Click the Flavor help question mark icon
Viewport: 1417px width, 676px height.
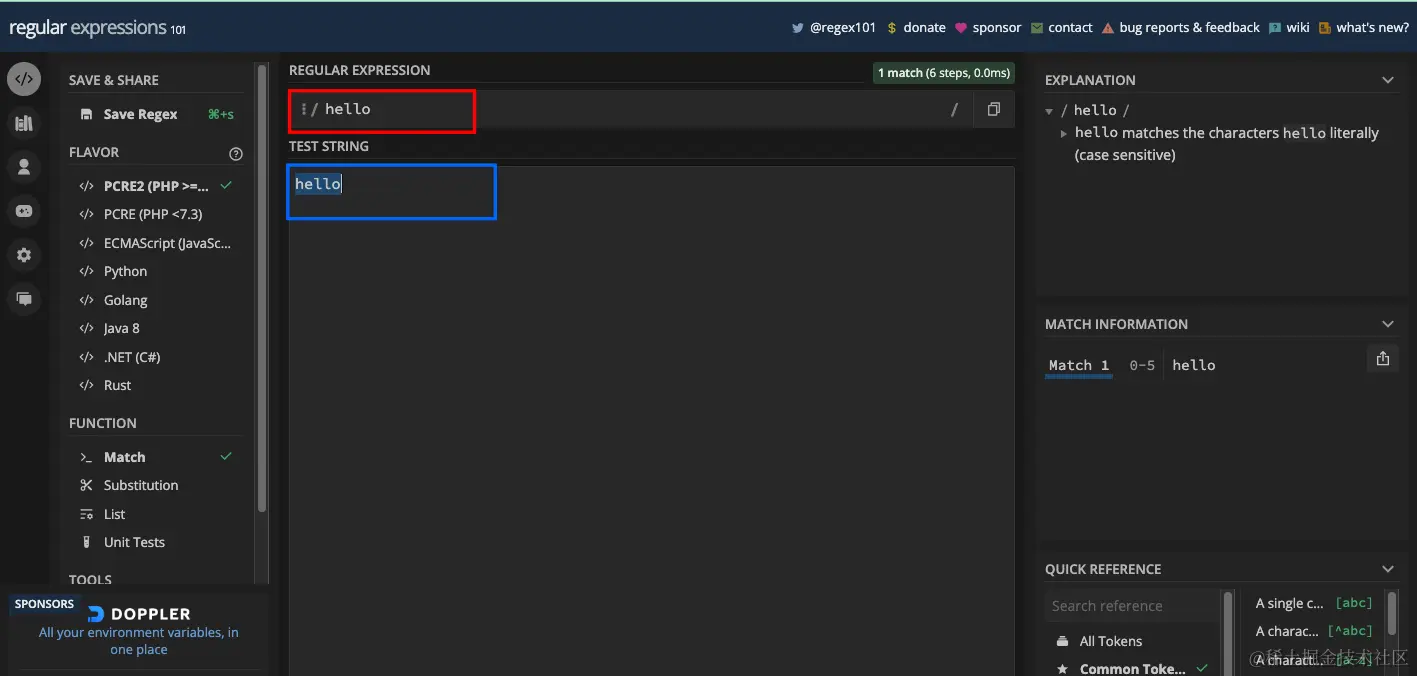[x=236, y=153]
